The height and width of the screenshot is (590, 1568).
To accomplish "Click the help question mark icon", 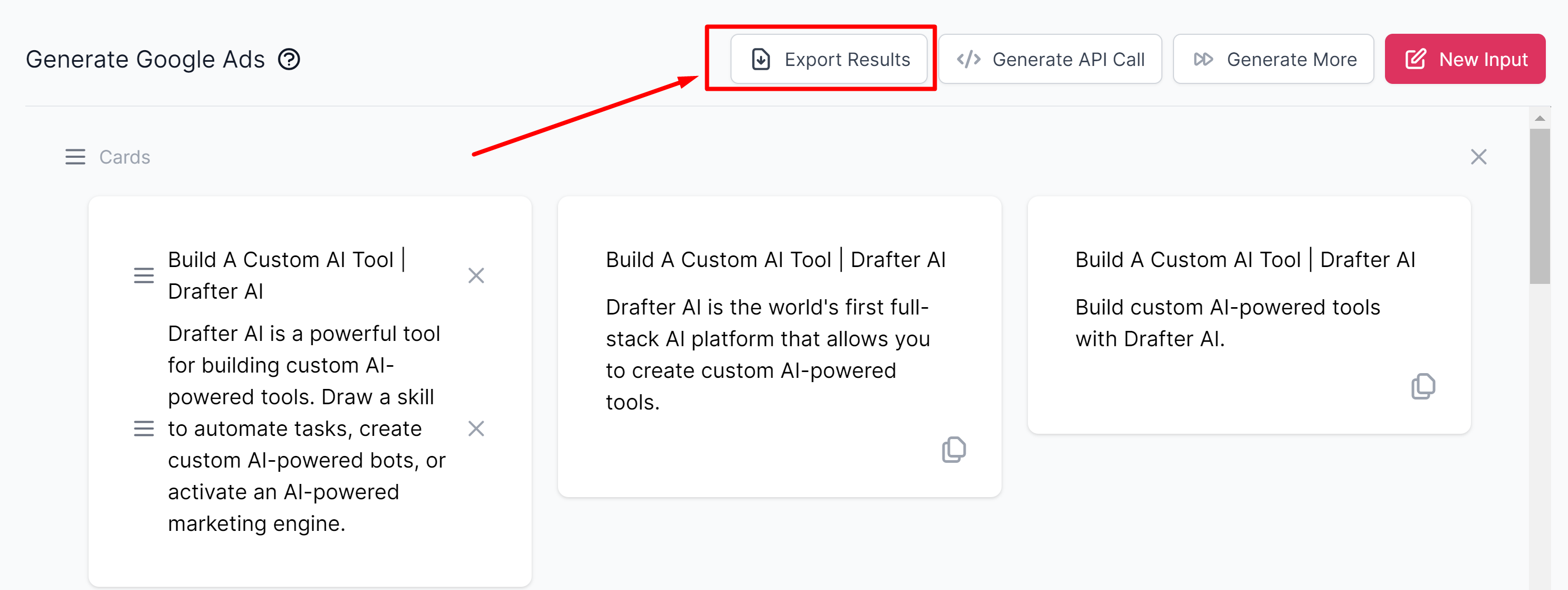I will click(289, 59).
